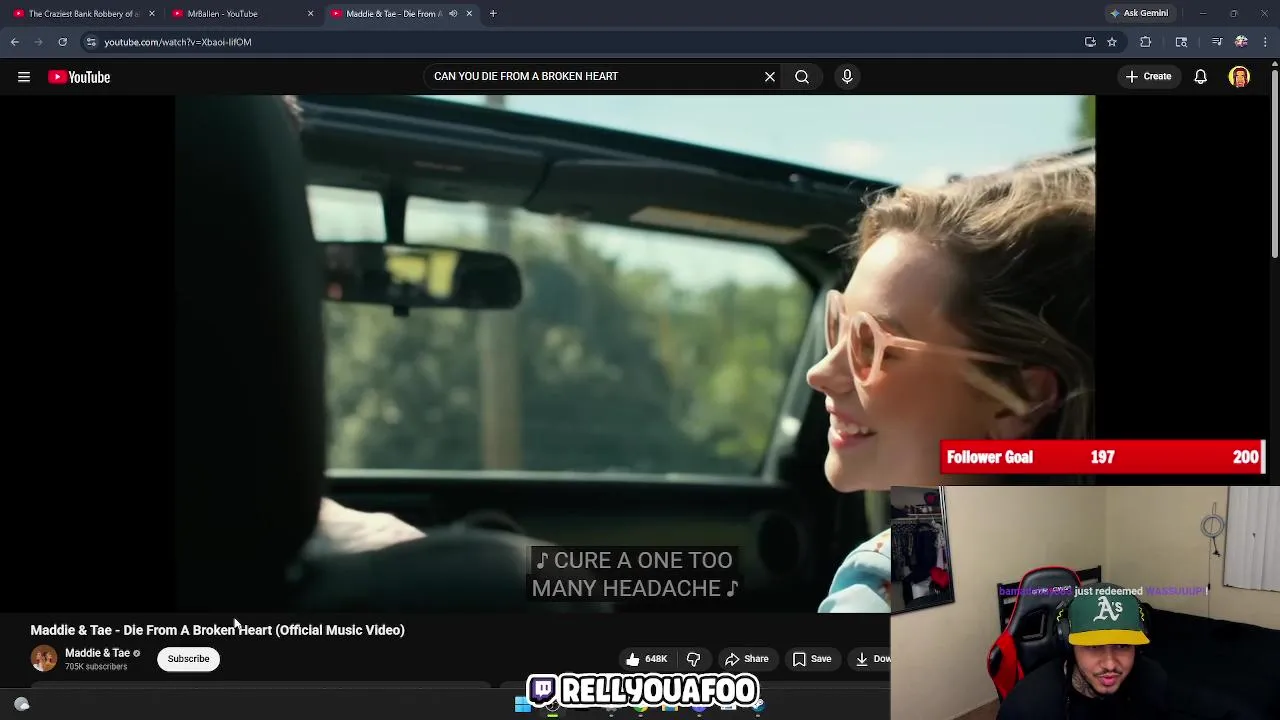Save the video to a playlist
The width and height of the screenshot is (1280, 720).
(812, 659)
